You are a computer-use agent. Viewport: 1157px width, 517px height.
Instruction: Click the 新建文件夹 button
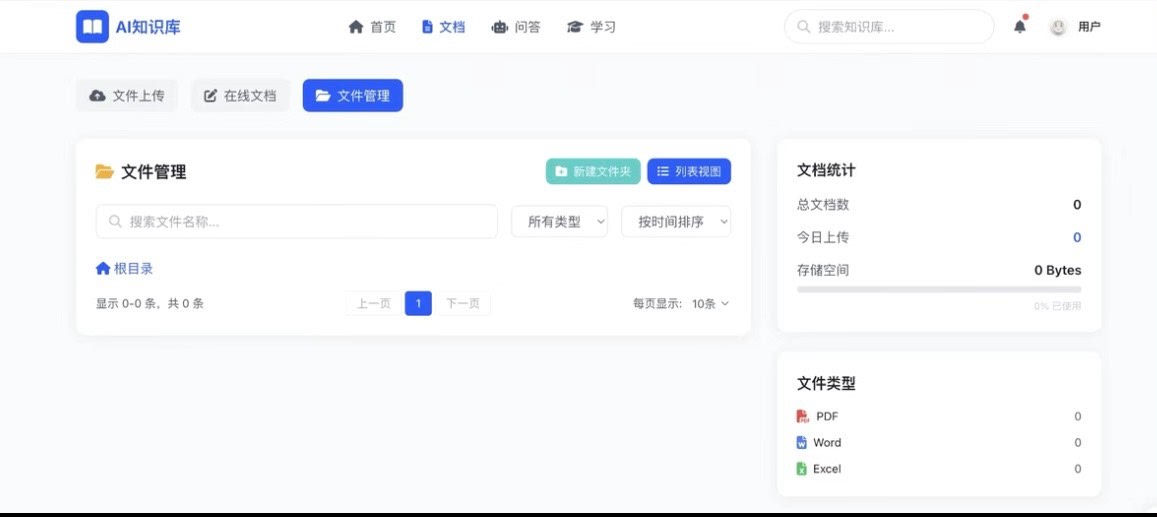point(593,171)
